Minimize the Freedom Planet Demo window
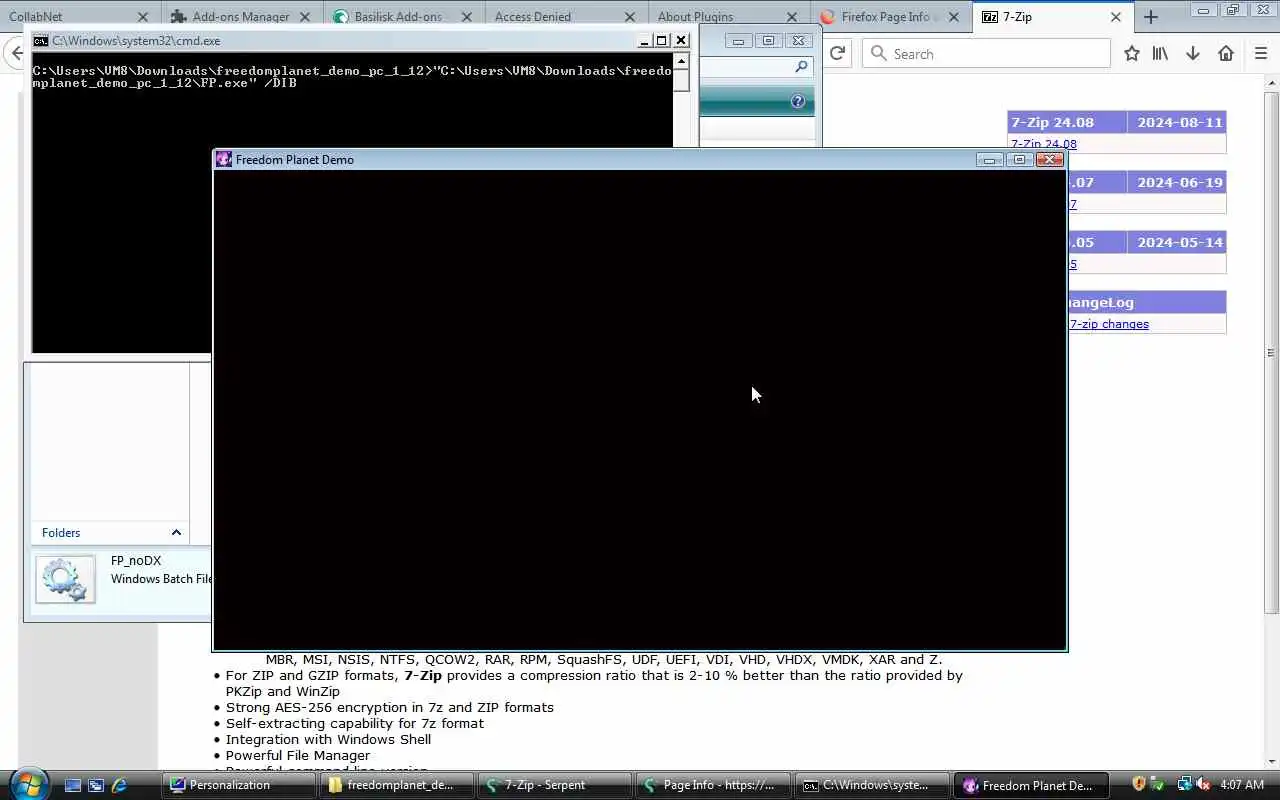 point(990,160)
